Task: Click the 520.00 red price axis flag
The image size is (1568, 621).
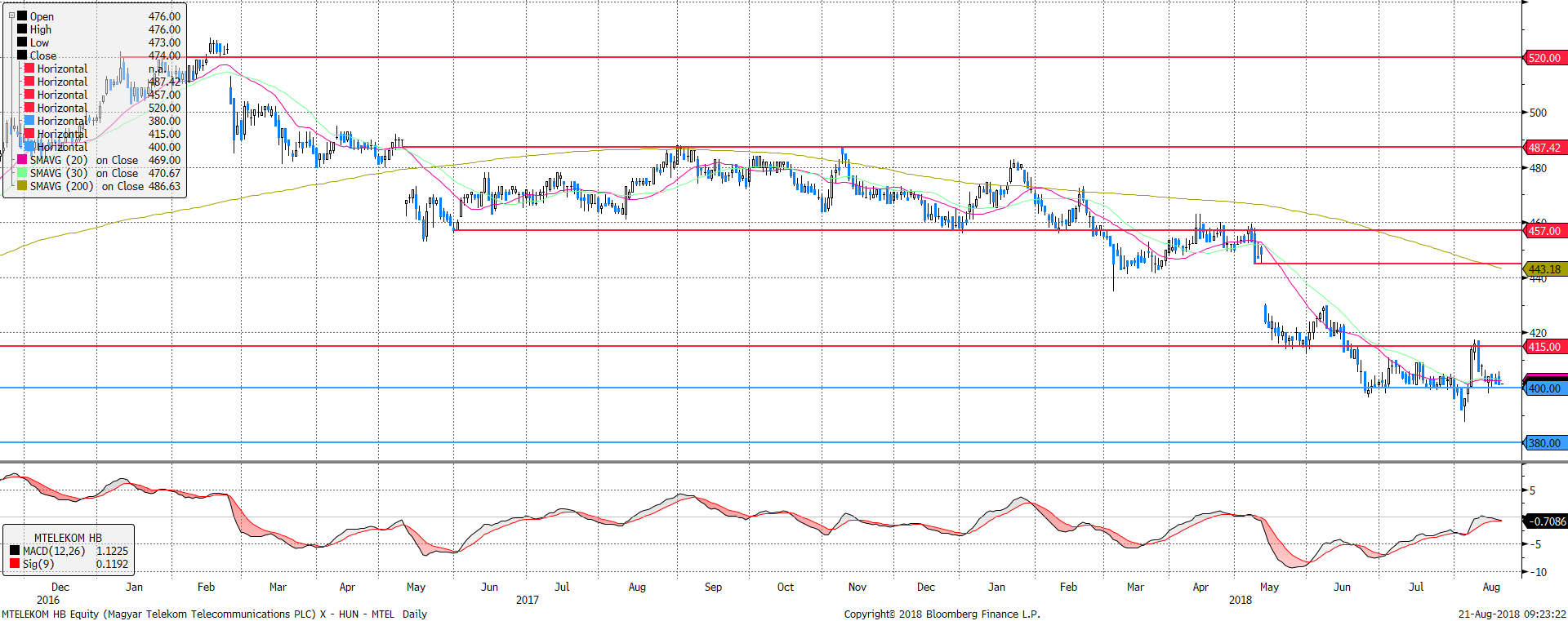Action: click(x=1544, y=58)
